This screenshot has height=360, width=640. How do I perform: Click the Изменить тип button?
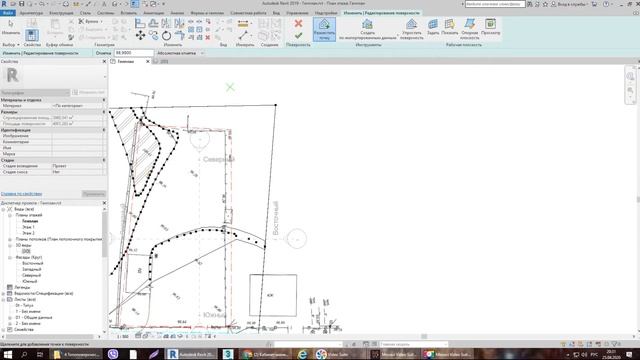89,93
